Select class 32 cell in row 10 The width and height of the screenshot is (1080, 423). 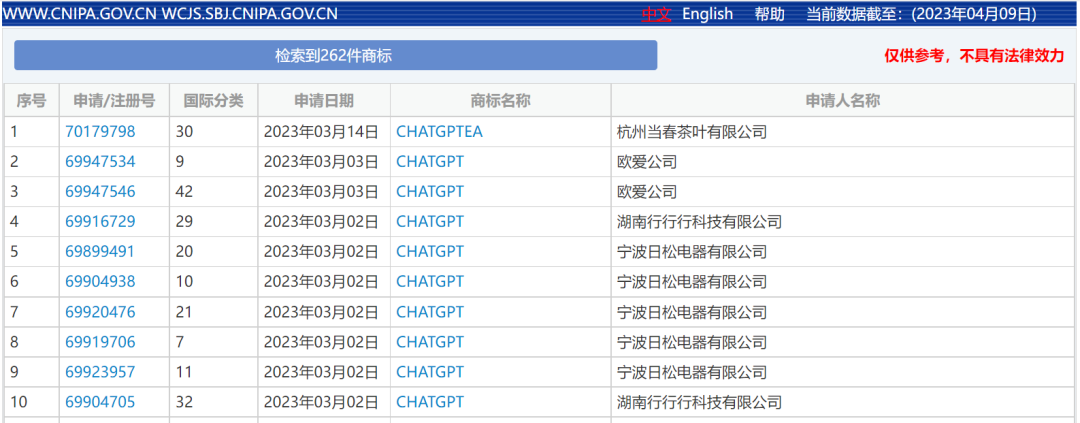pos(214,402)
